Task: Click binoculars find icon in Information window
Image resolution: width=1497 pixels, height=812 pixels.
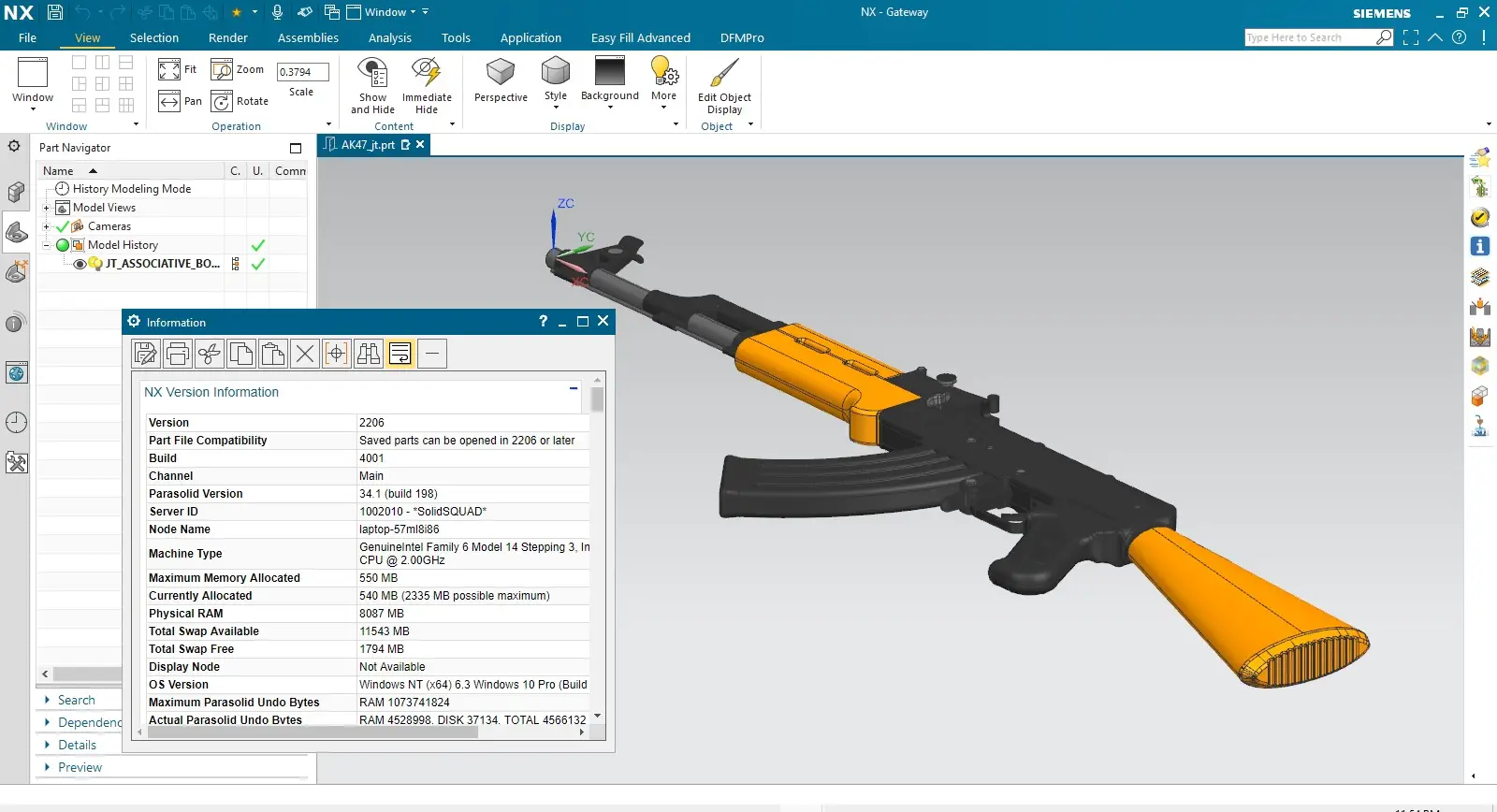Action: pyautogui.click(x=369, y=354)
